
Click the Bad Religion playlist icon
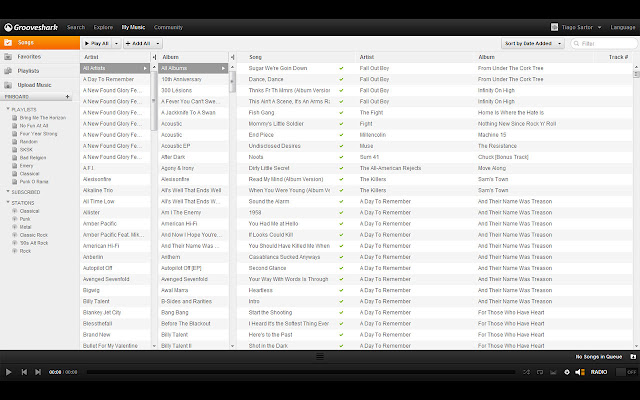[x=15, y=158]
